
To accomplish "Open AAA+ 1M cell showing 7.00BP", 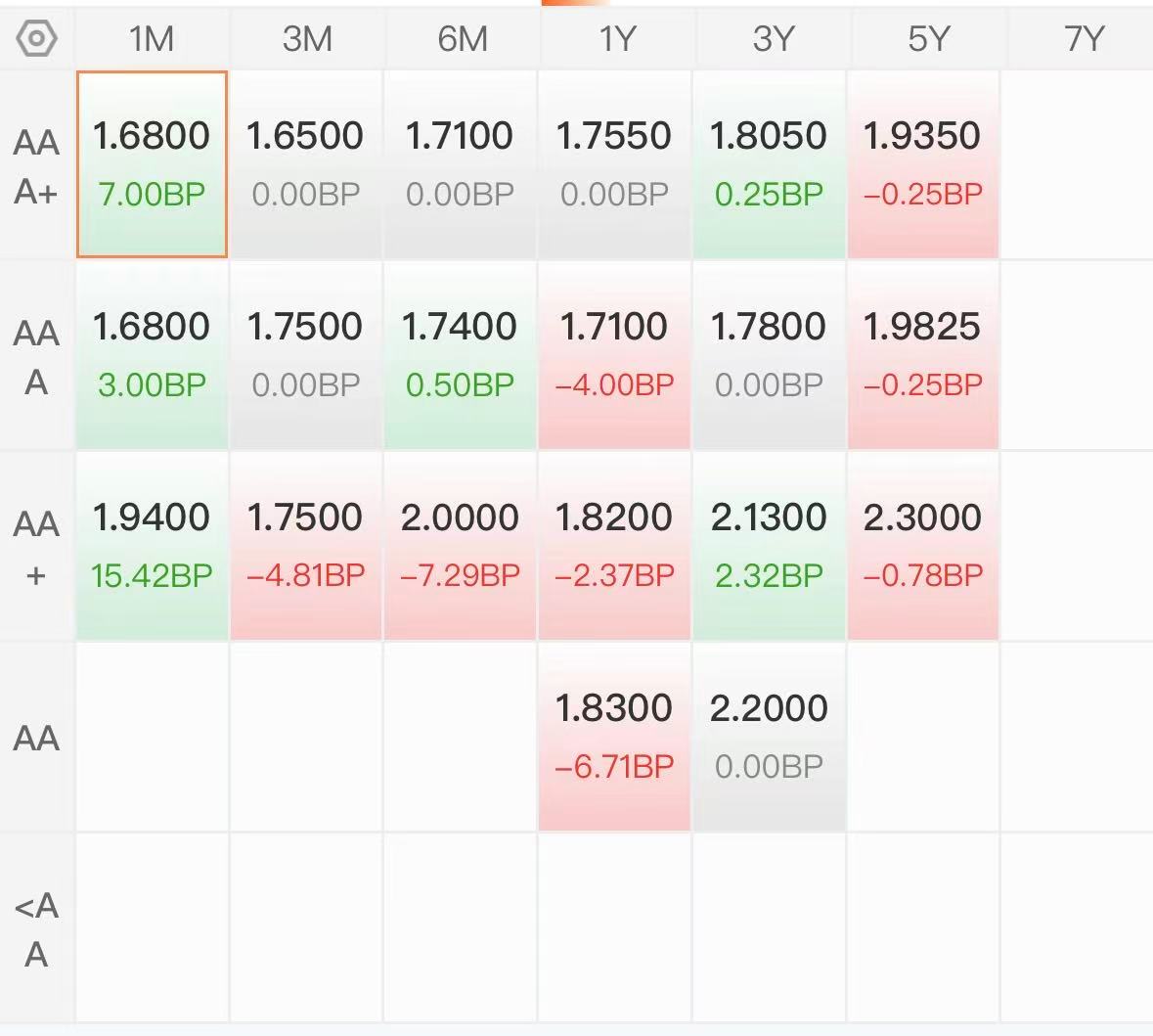I will [x=152, y=164].
